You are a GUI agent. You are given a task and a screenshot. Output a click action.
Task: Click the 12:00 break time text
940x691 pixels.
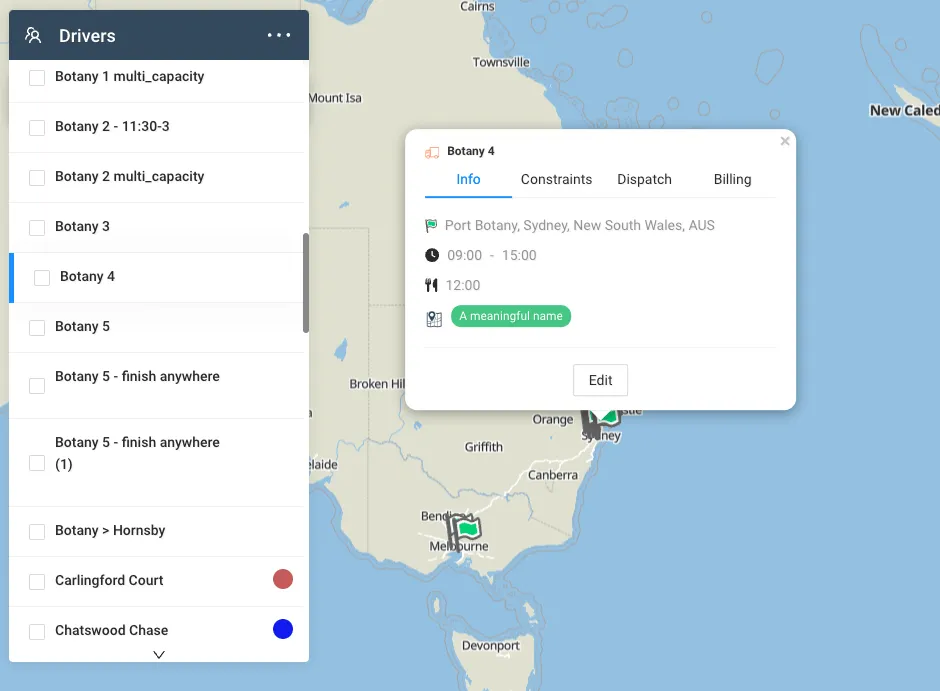(x=463, y=285)
